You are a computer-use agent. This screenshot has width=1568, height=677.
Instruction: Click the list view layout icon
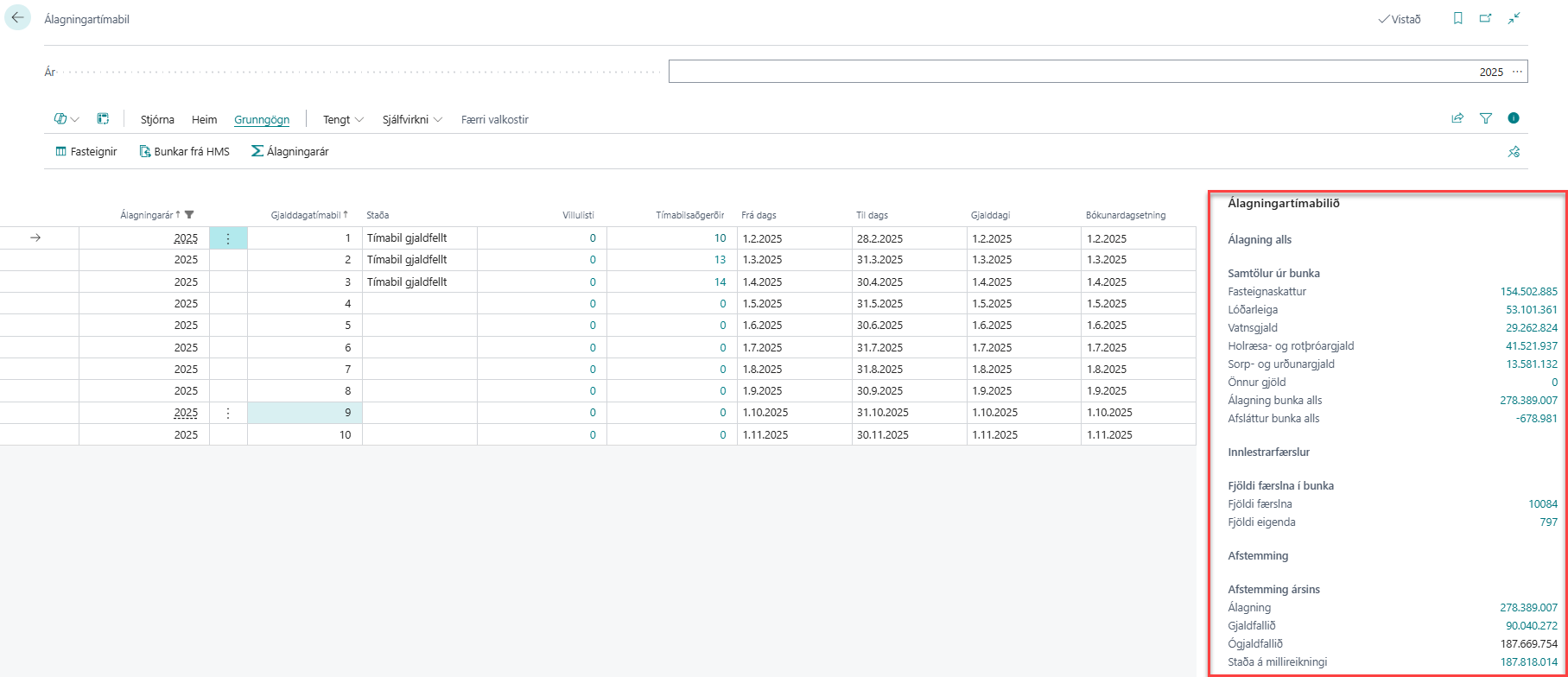coord(103,119)
